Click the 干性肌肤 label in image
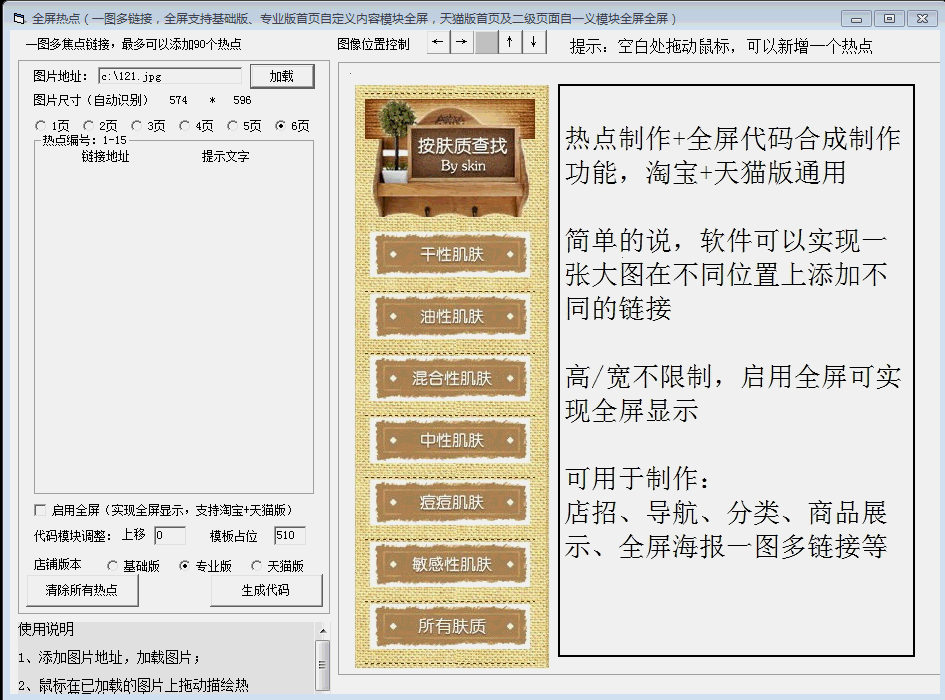Screen dimensions: 945x700 coord(451,255)
